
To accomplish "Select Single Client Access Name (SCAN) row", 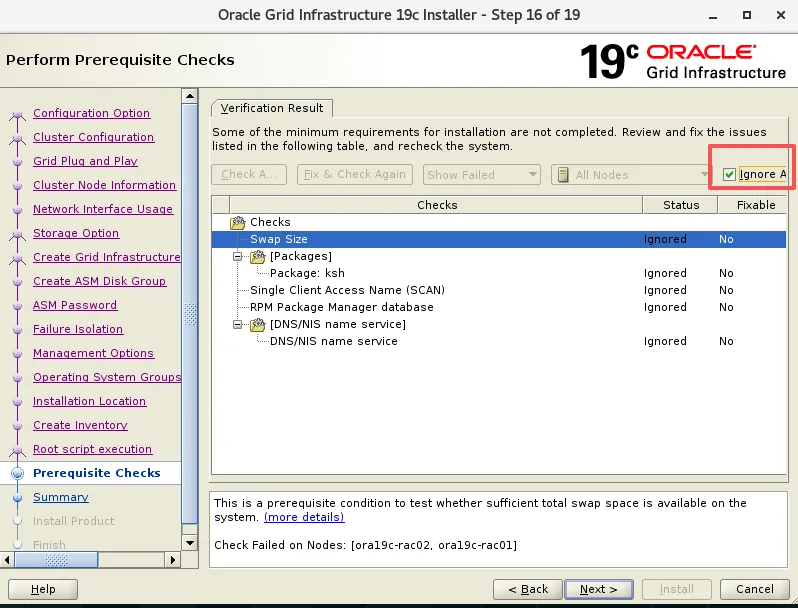I will coord(499,290).
